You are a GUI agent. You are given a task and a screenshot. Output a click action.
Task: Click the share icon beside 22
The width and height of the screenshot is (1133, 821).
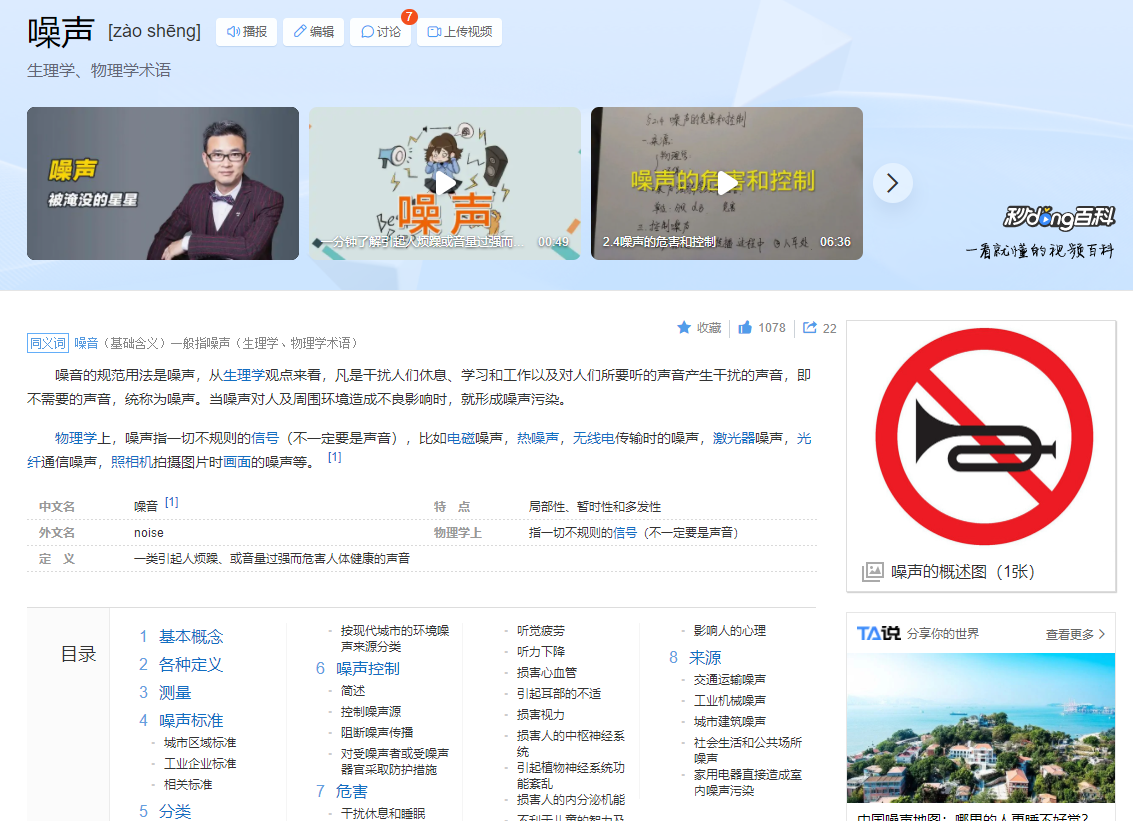point(810,327)
